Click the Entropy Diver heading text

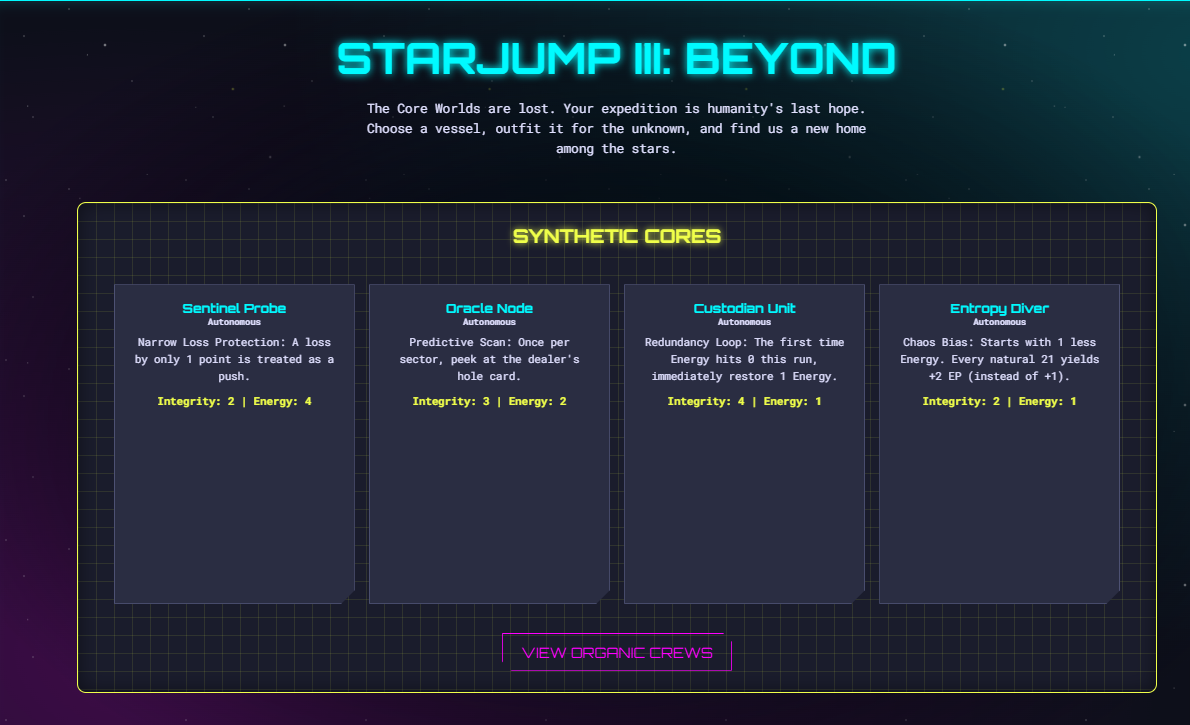pyautogui.click(x=1000, y=308)
